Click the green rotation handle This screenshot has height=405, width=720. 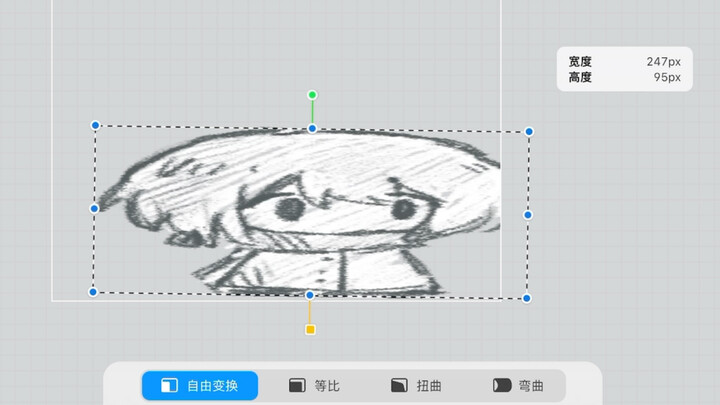tap(312, 95)
